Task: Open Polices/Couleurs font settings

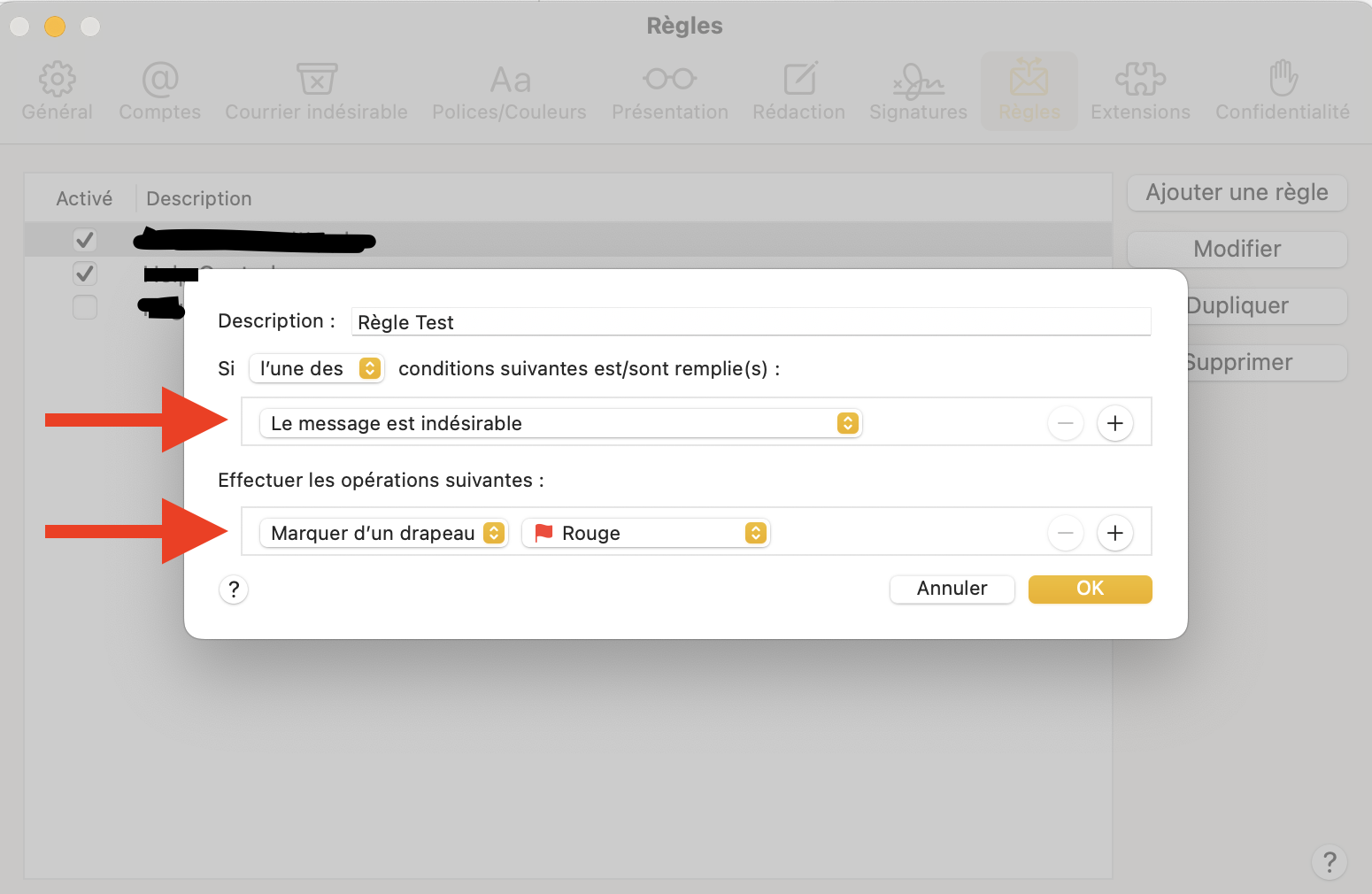Action: click(510, 81)
